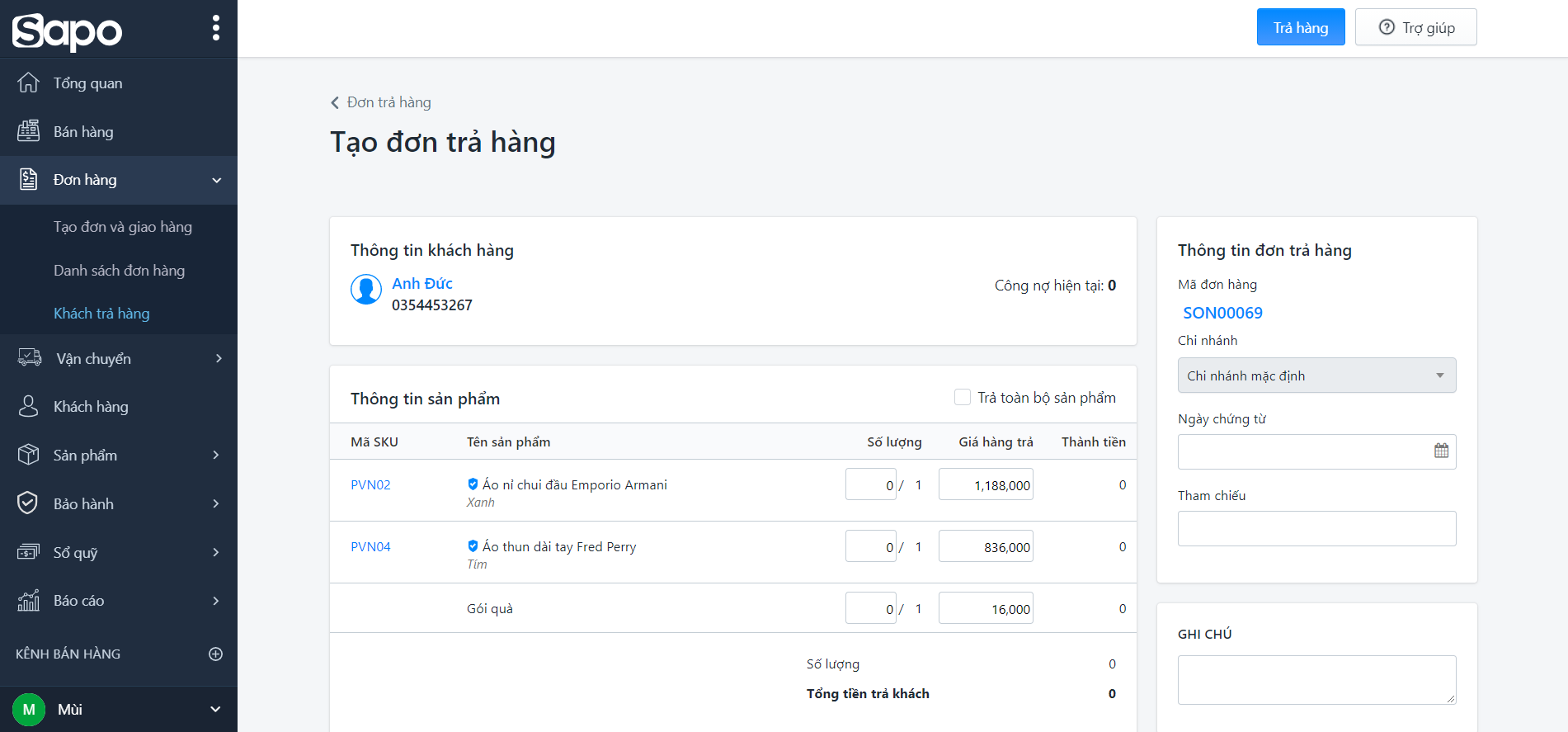Enable Trả toàn bộ sản phẩm checkbox
This screenshot has height=732, width=1568.
click(x=962, y=398)
